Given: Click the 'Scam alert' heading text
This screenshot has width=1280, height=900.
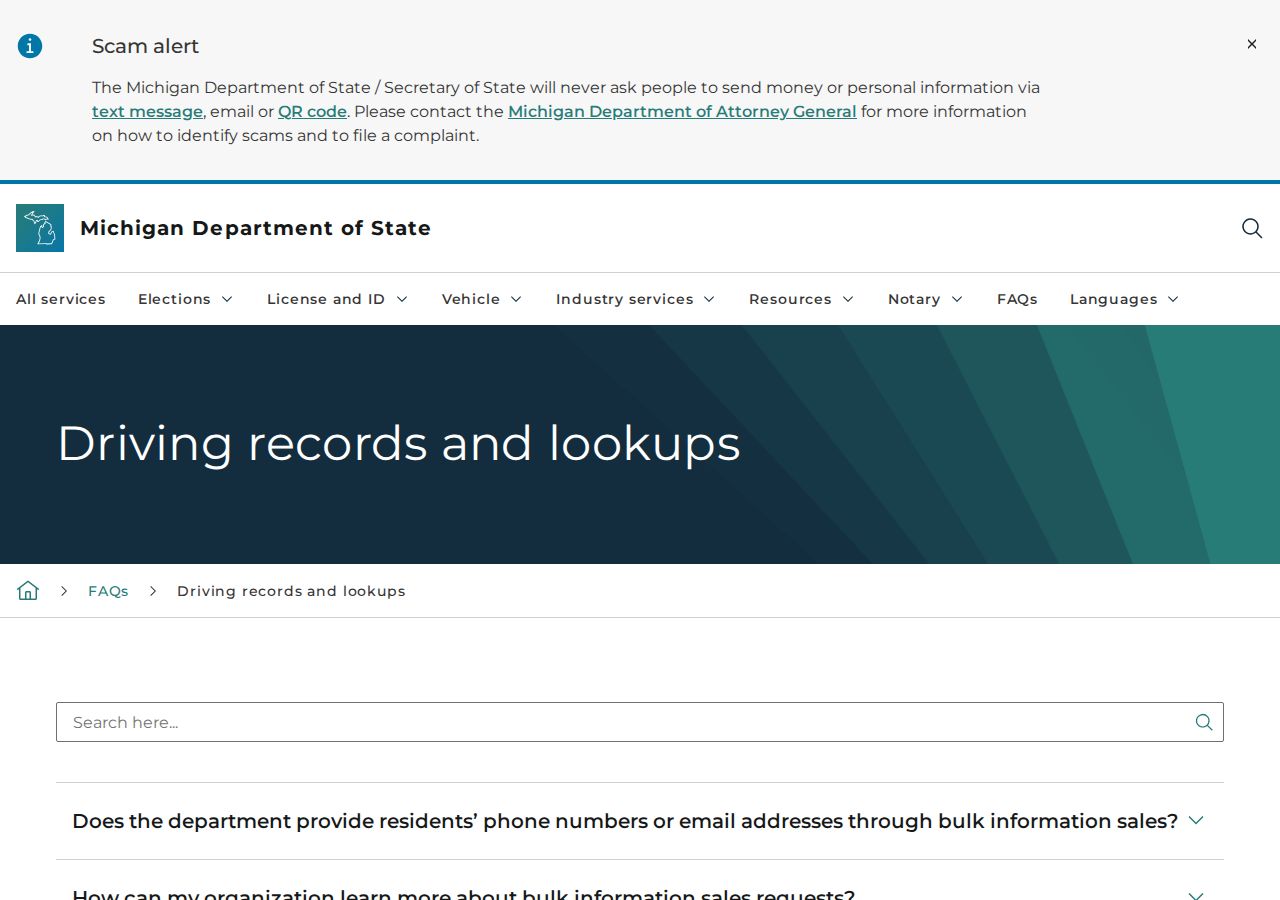Looking at the screenshot, I should coord(145,46).
